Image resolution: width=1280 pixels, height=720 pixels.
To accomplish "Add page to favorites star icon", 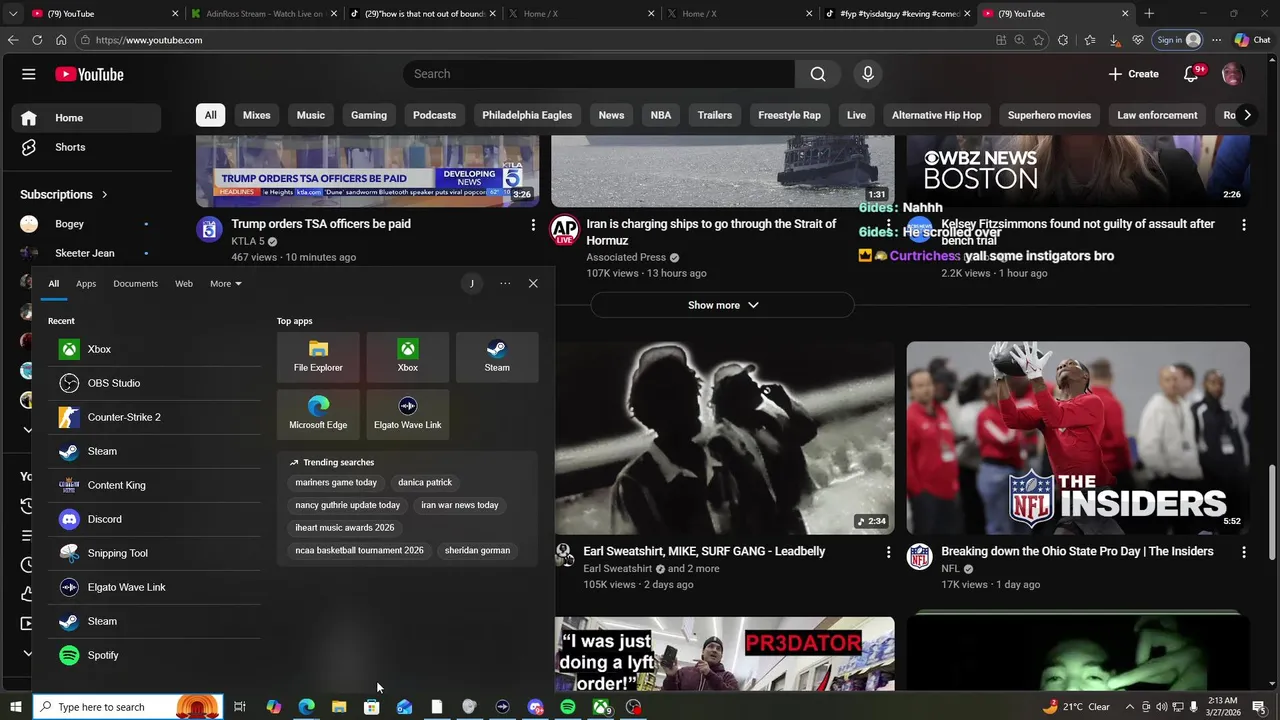I will coord(1038,40).
